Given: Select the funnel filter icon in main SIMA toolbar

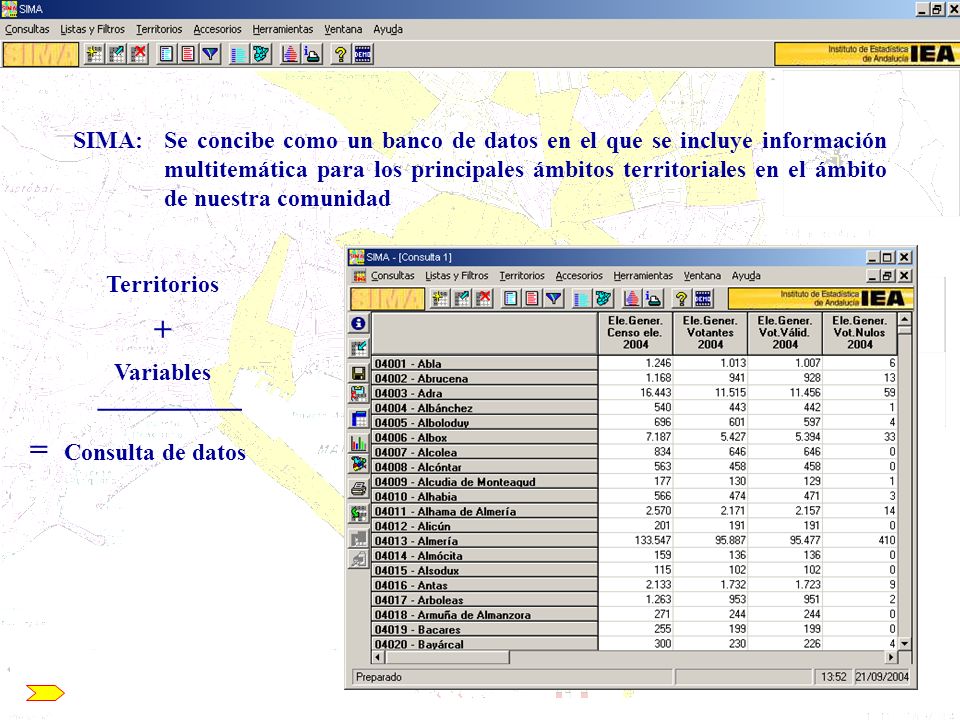Looking at the screenshot, I should [x=211, y=54].
